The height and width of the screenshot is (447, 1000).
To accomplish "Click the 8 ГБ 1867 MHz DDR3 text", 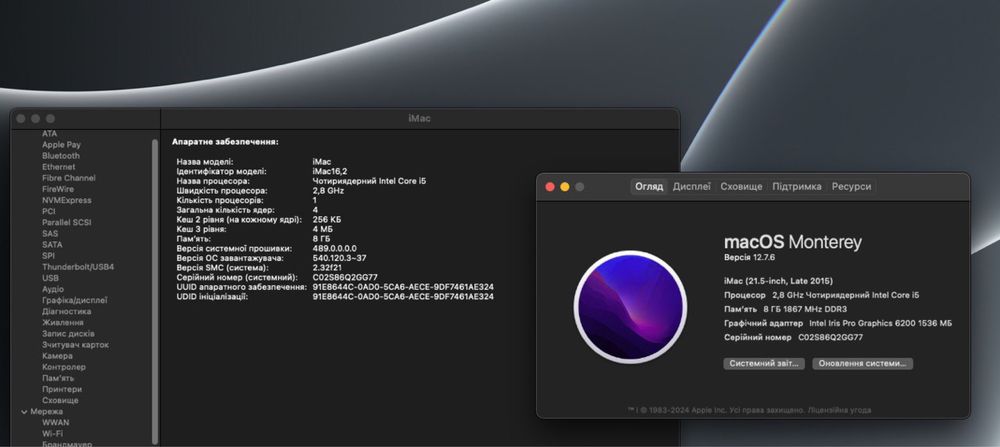I will pos(805,309).
